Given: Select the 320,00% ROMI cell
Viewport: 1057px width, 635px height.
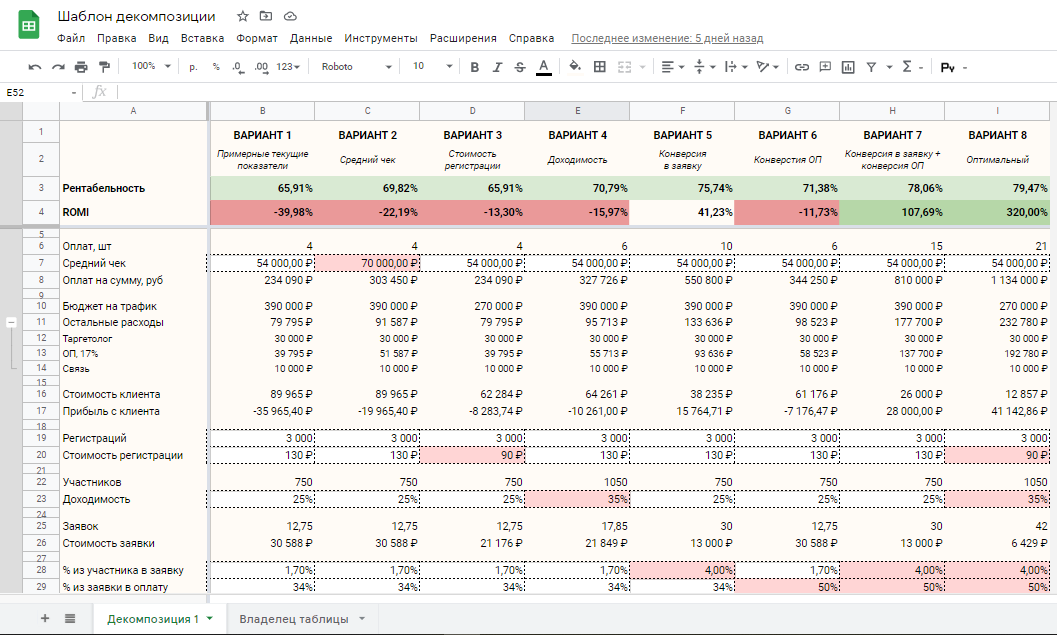Looking at the screenshot, I should point(997,212).
